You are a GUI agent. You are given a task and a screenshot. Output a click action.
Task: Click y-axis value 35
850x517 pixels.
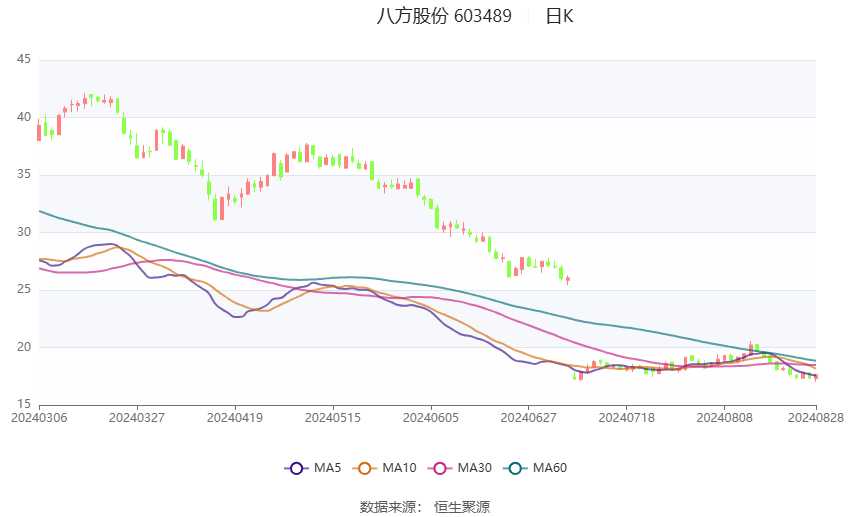click(24, 175)
